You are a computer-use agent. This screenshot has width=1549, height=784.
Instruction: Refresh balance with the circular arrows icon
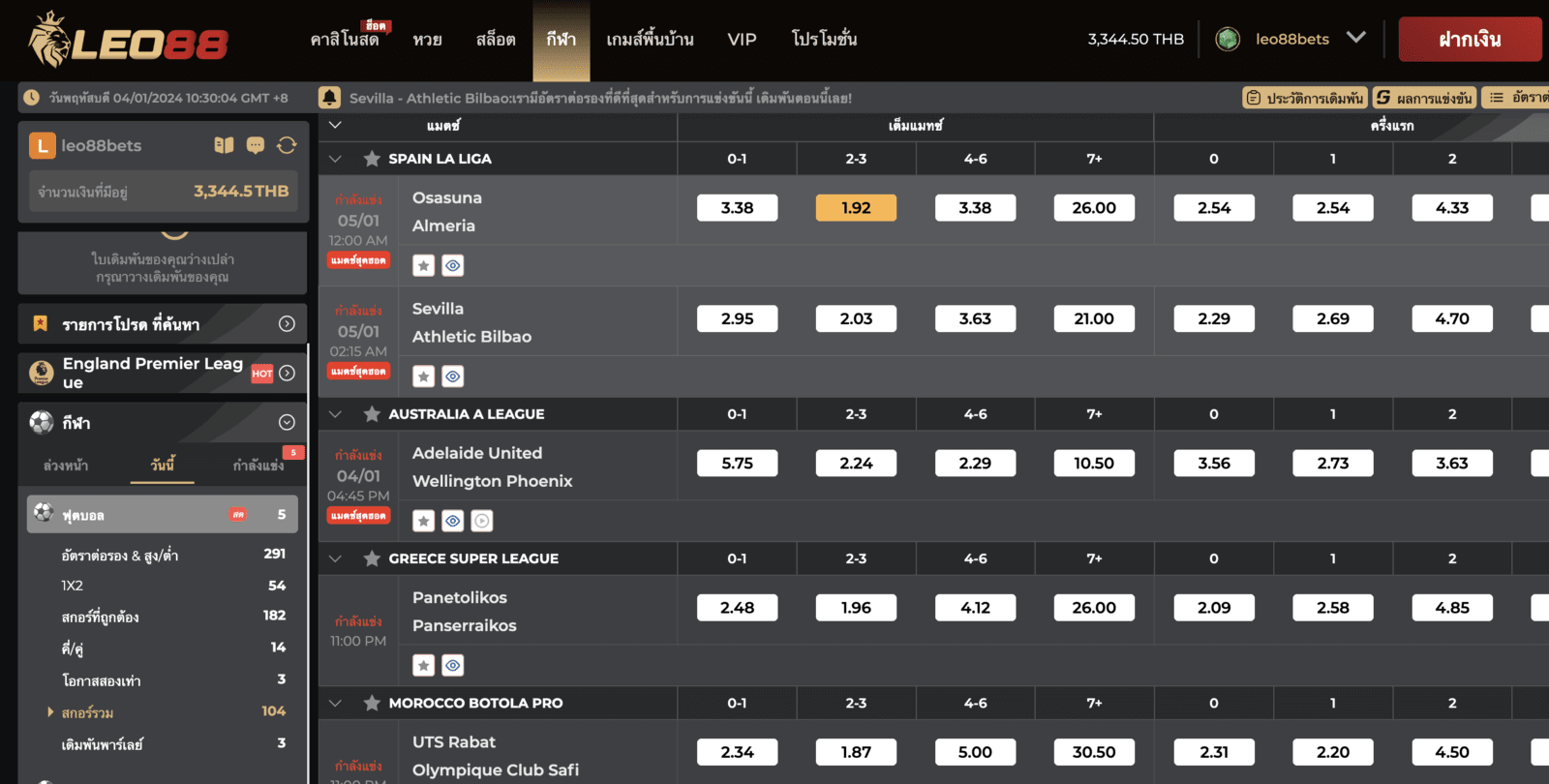pos(287,145)
